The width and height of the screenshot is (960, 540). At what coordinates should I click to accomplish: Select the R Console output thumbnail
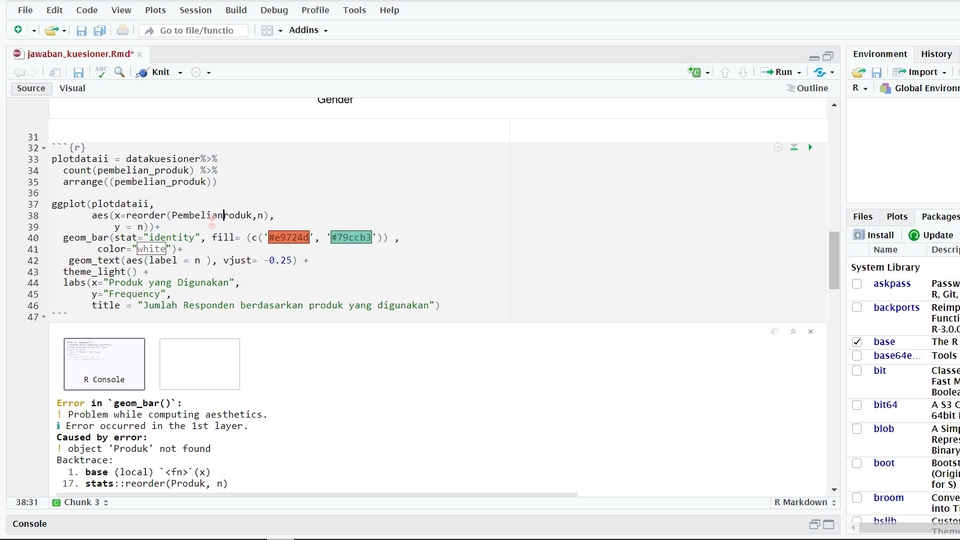point(104,363)
